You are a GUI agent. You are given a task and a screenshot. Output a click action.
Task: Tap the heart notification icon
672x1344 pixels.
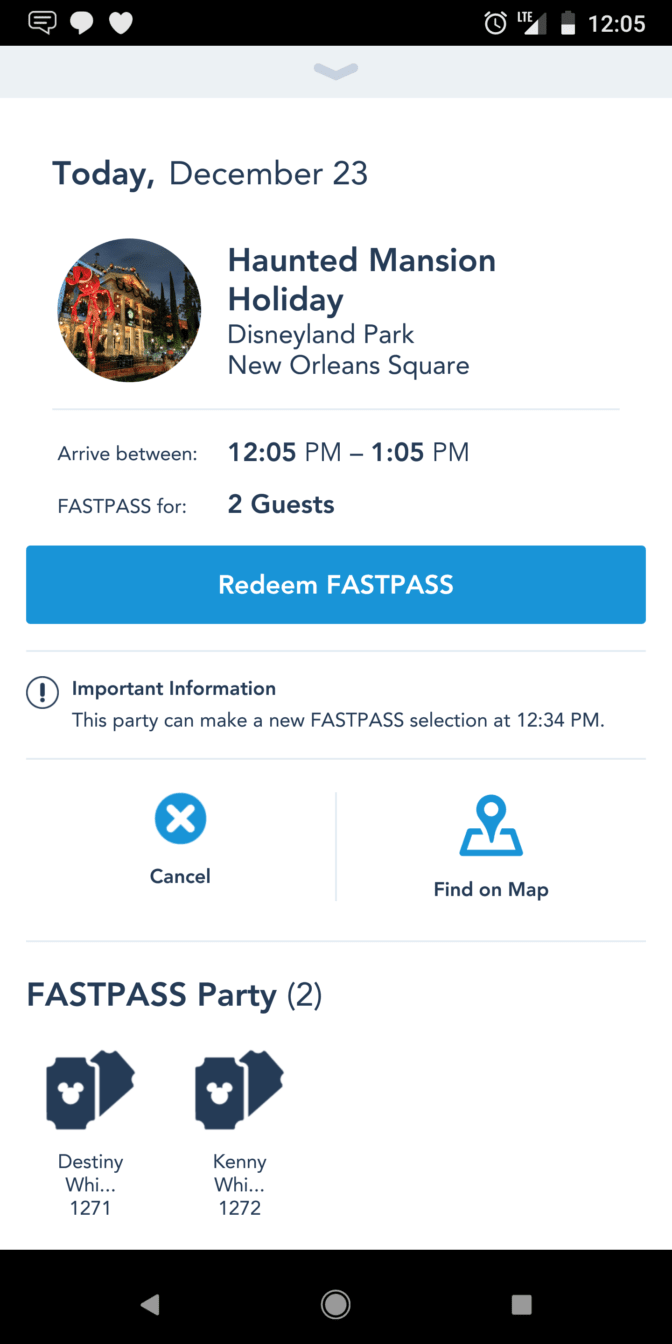pyautogui.click(x=121, y=23)
